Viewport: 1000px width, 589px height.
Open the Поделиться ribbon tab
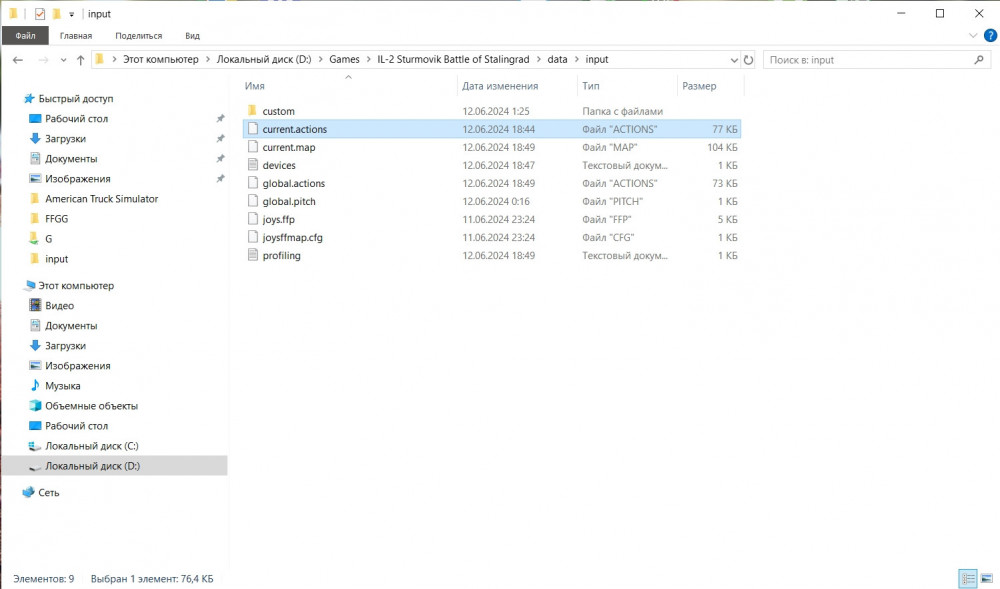point(138,36)
